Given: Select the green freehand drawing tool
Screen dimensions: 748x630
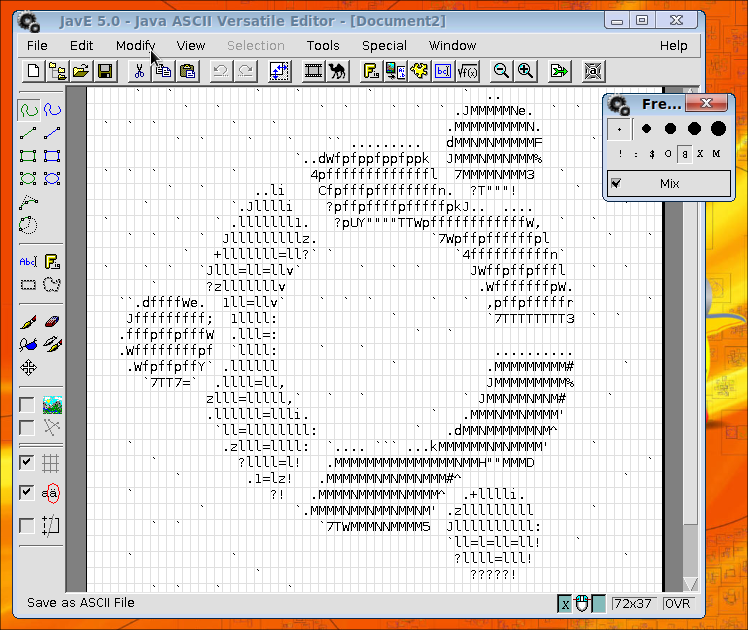Looking at the screenshot, I should [29, 110].
